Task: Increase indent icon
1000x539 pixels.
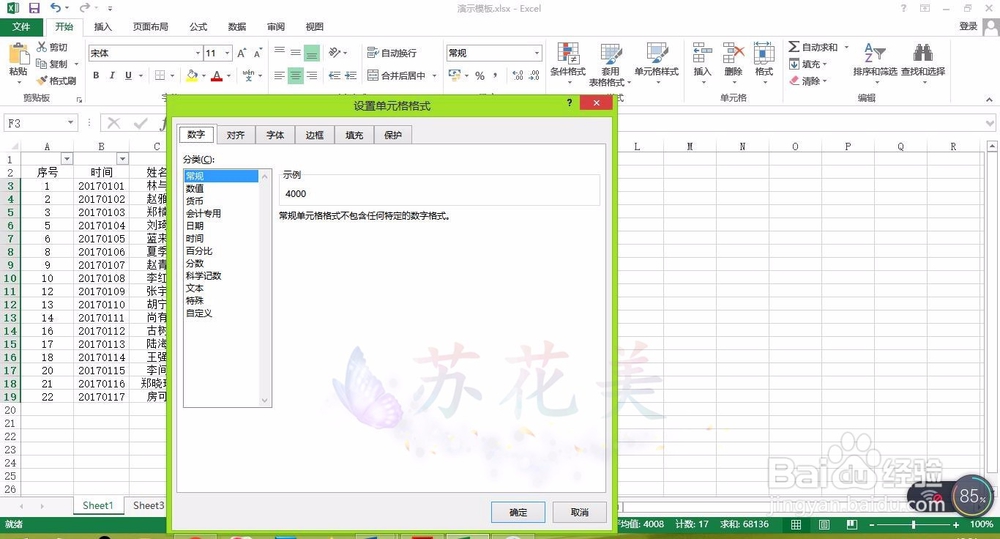Action: (350, 75)
